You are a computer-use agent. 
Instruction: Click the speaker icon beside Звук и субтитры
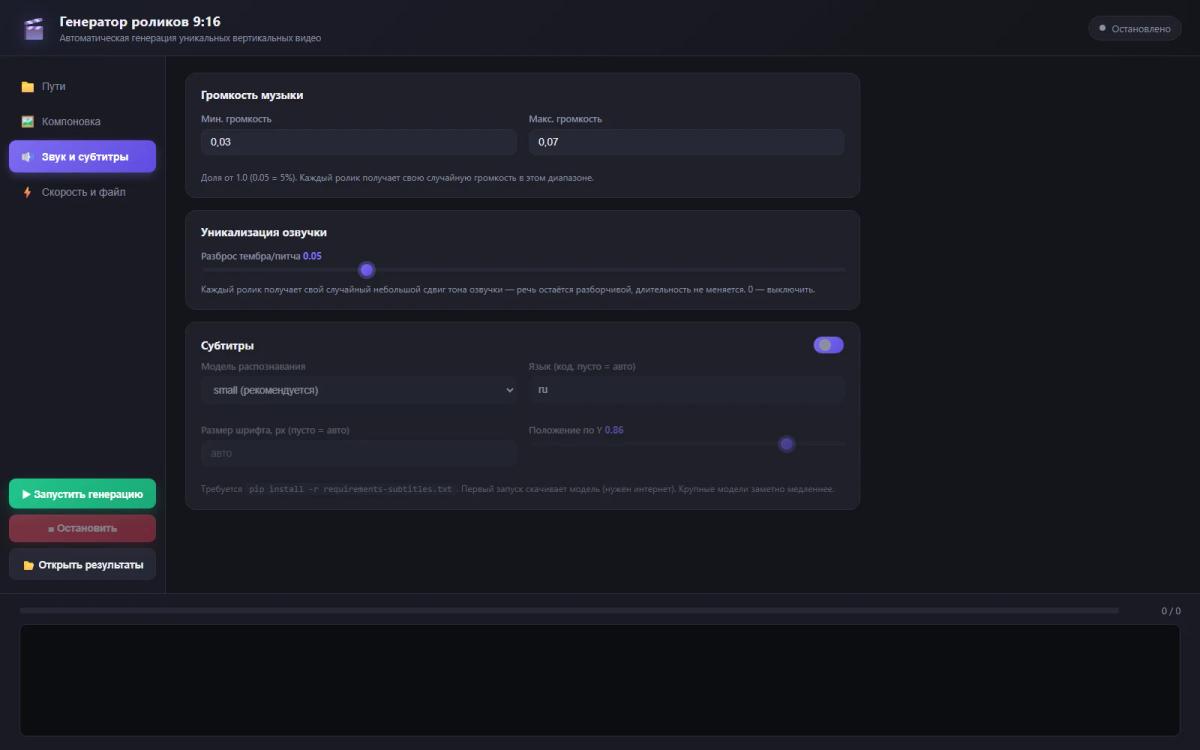[27, 157]
